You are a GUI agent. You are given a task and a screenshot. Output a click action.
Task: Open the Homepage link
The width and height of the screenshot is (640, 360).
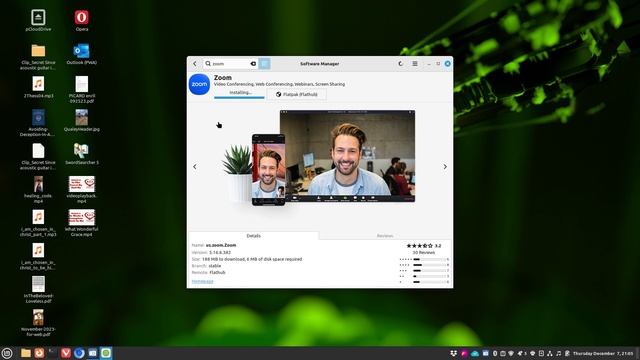pyautogui.click(x=202, y=281)
